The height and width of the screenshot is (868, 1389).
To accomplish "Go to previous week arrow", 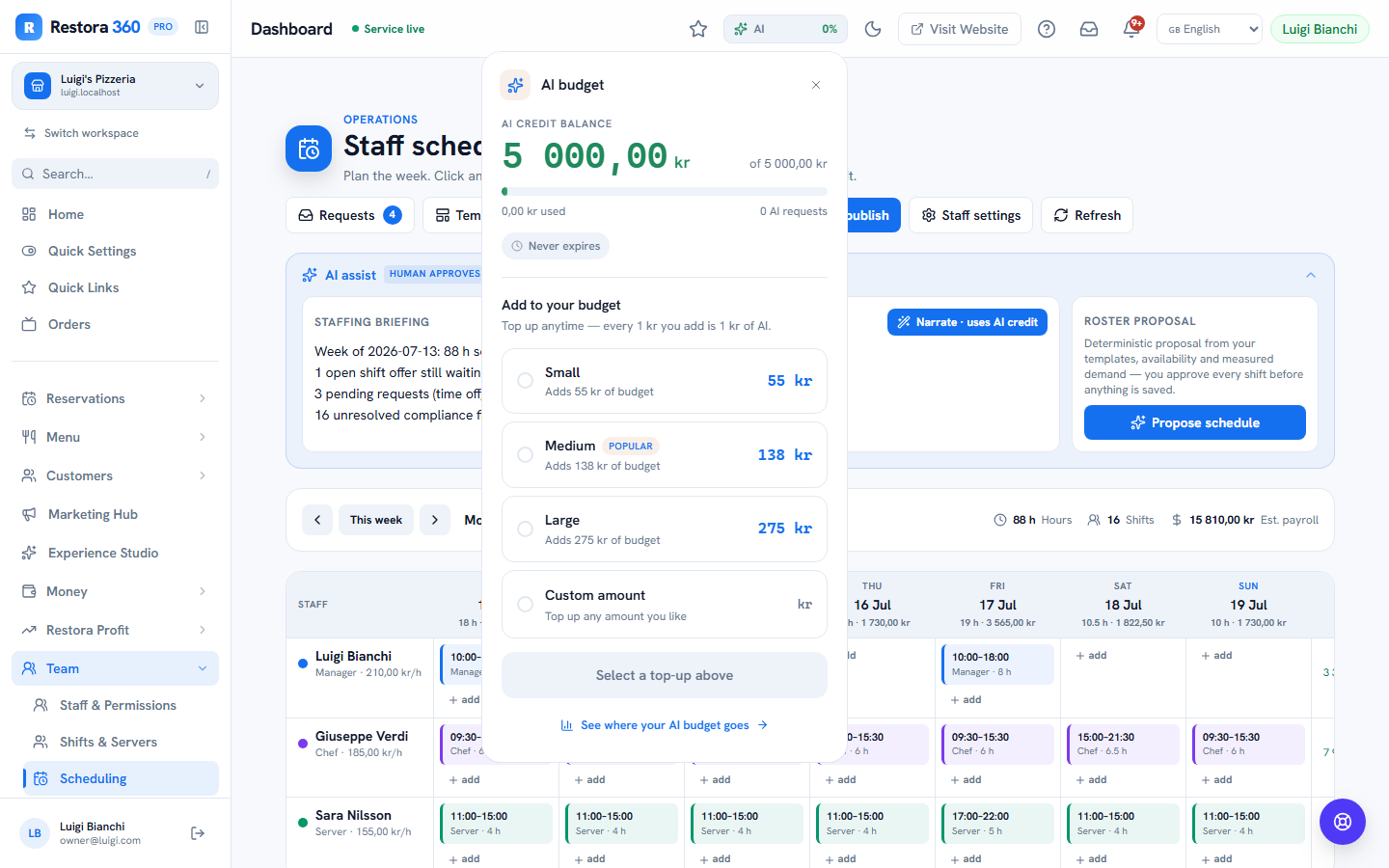I will tap(317, 520).
